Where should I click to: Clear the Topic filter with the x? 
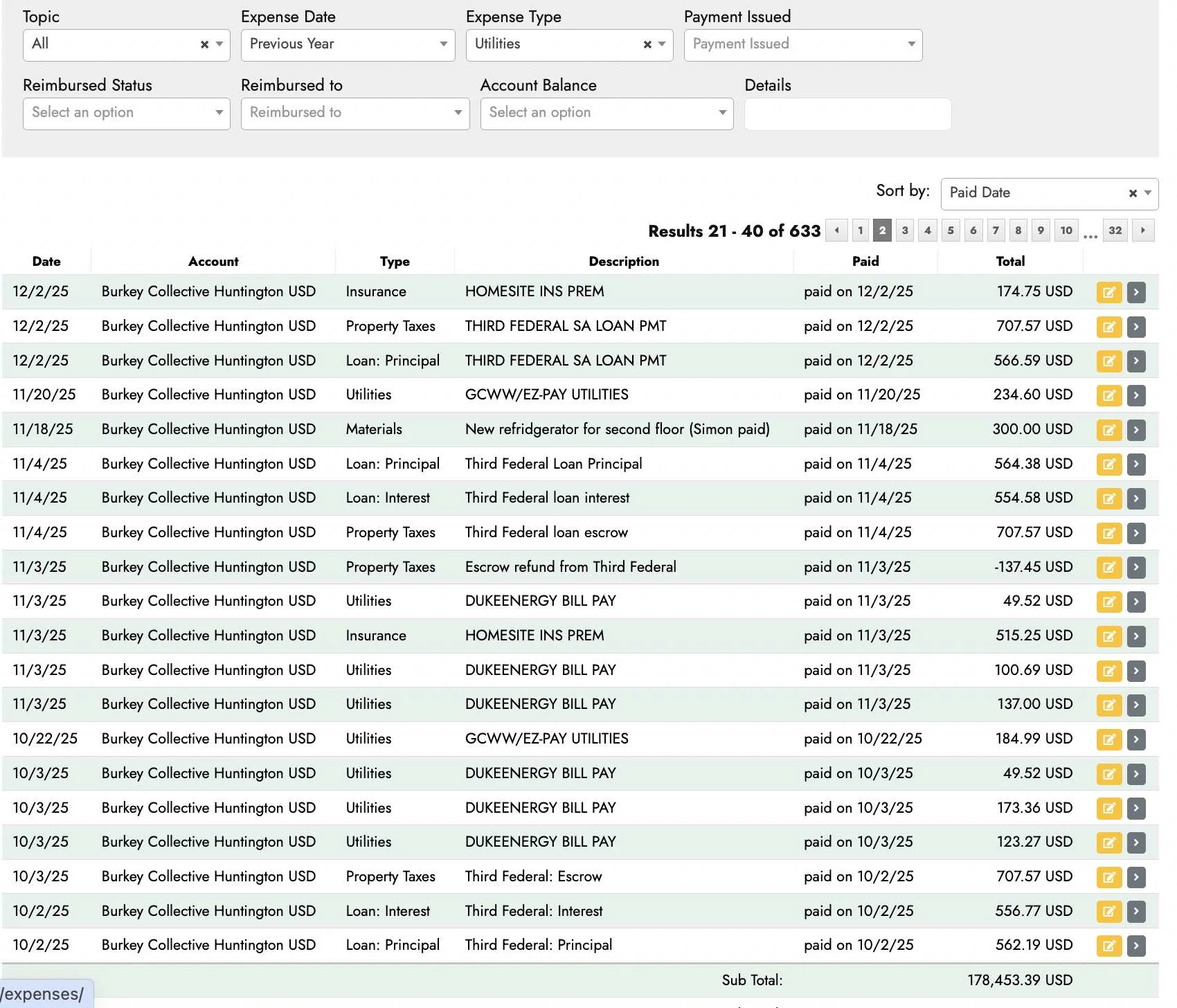pos(204,45)
